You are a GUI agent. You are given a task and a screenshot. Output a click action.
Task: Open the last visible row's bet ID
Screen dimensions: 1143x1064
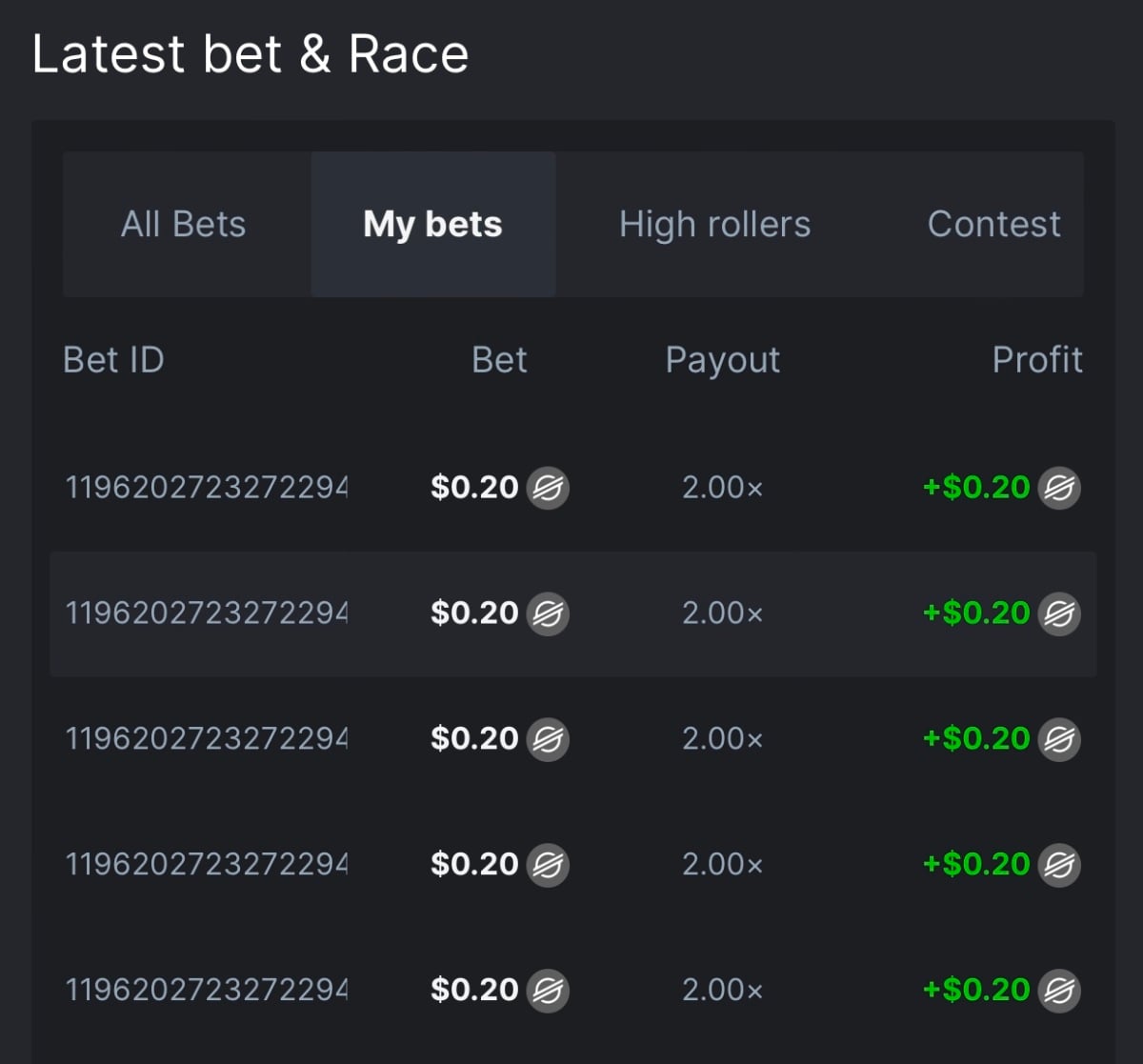pyautogui.click(x=206, y=991)
